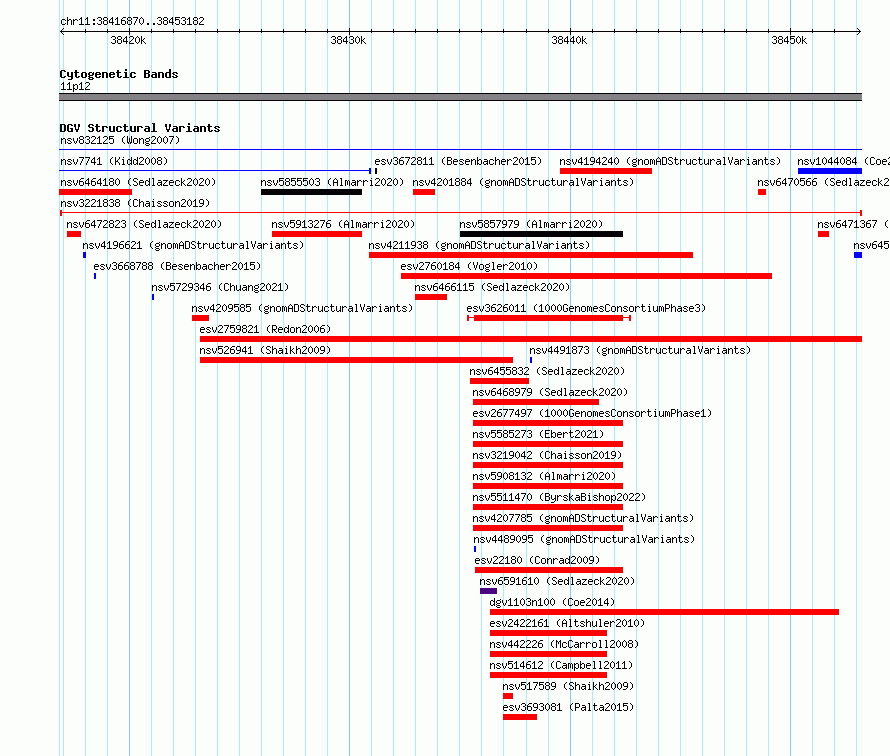Click nsv517589 (Shaikh2009) label
890x756 pixels.
[x=568, y=686]
